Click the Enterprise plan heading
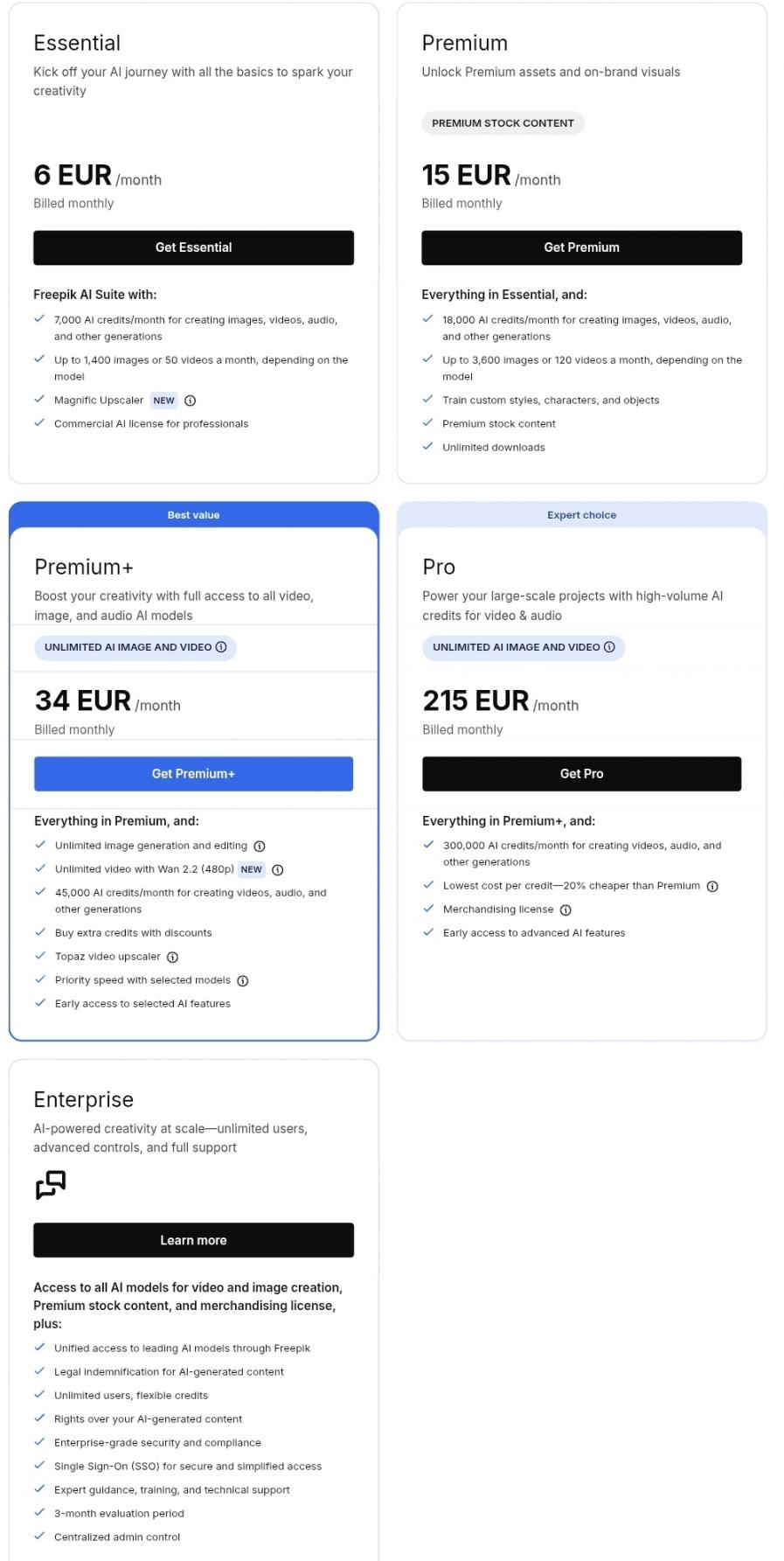The height and width of the screenshot is (1561, 784). [83, 1099]
